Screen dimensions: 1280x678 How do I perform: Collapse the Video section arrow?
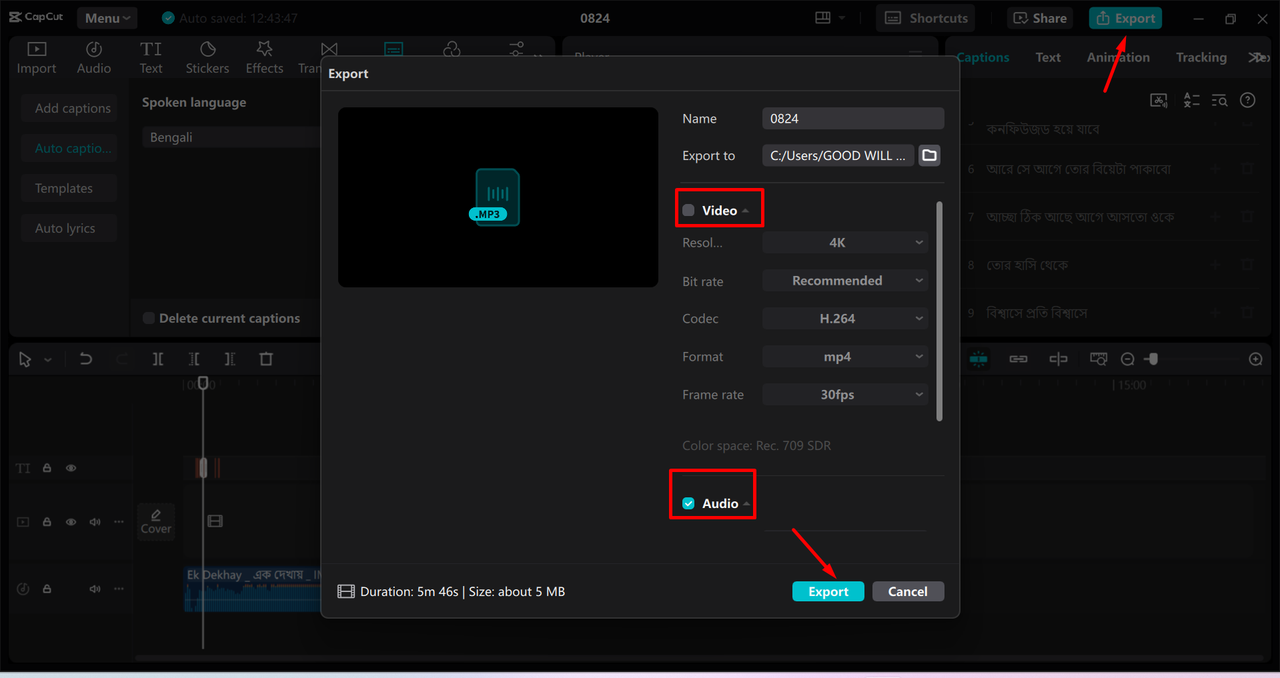746,211
